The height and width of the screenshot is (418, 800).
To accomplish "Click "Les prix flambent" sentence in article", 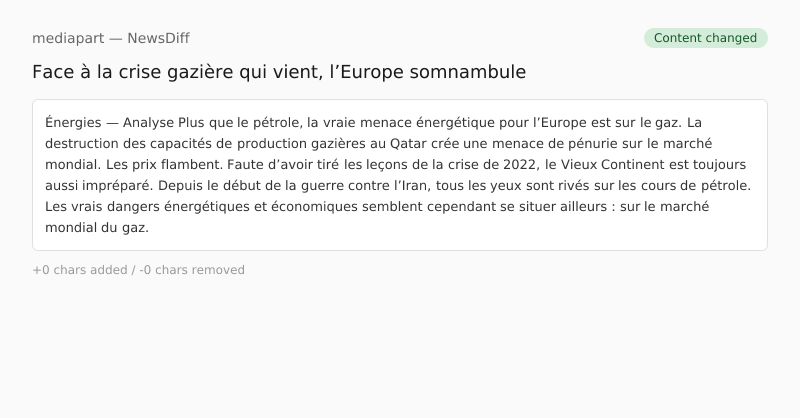I will (161, 165).
